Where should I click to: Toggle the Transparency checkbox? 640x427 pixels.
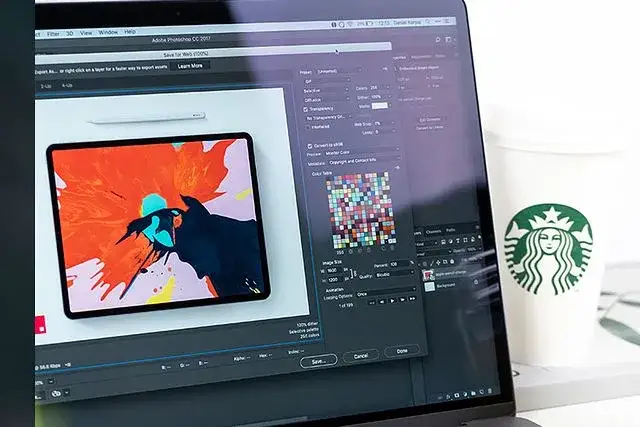(307, 108)
